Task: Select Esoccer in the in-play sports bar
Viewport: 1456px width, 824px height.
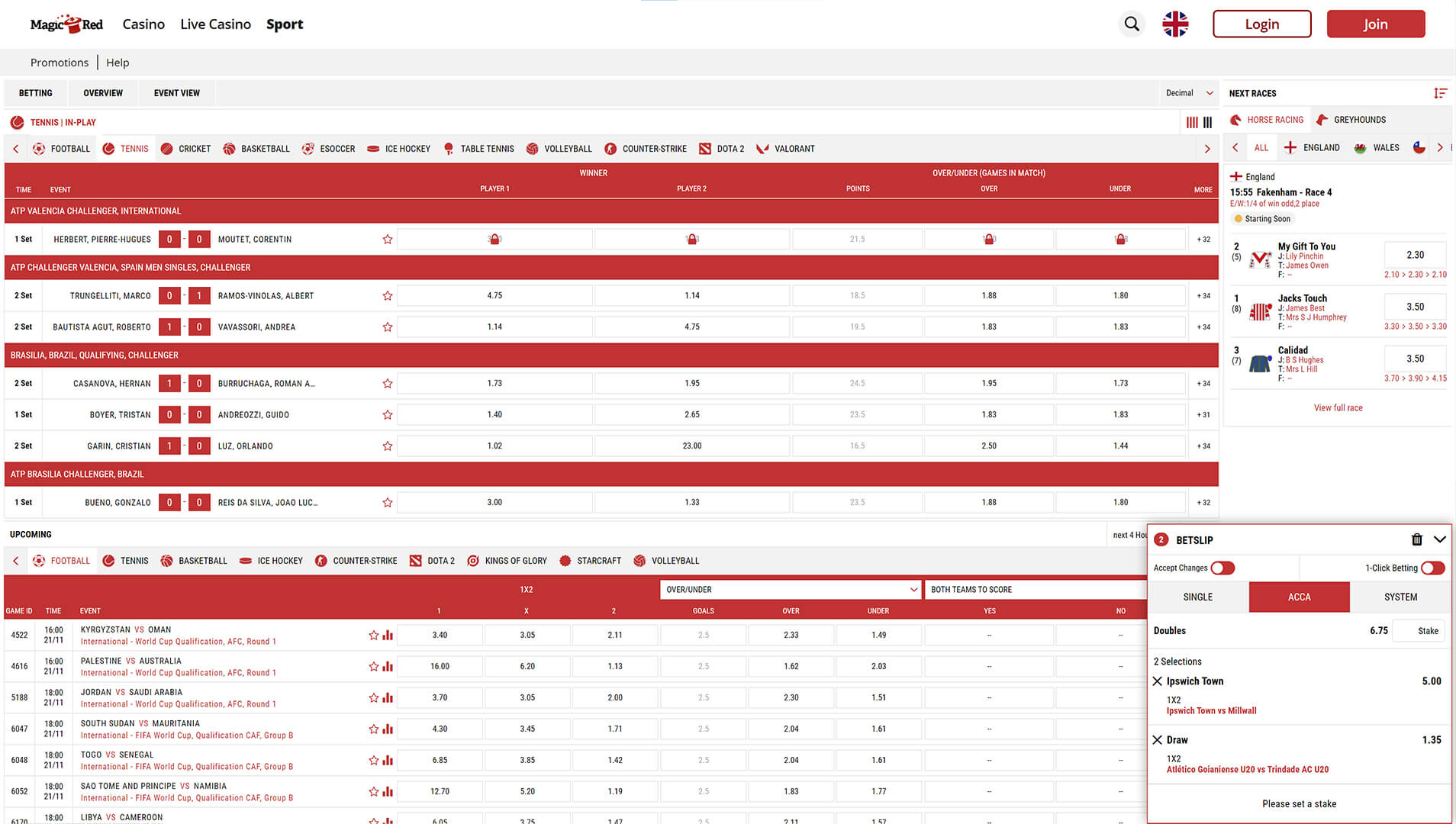Action: tap(329, 149)
